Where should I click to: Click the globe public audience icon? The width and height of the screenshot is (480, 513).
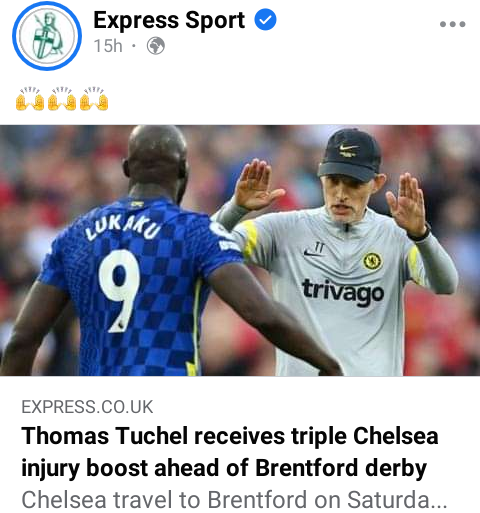tap(156, 46)
